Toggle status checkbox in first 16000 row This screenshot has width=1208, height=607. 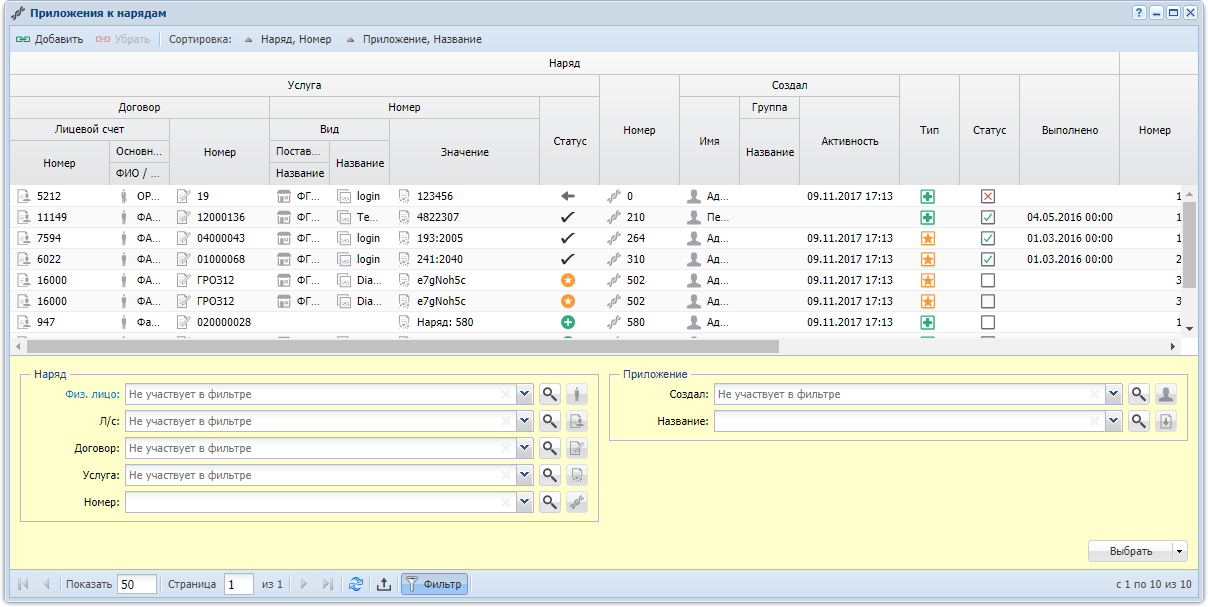[988, 280]
